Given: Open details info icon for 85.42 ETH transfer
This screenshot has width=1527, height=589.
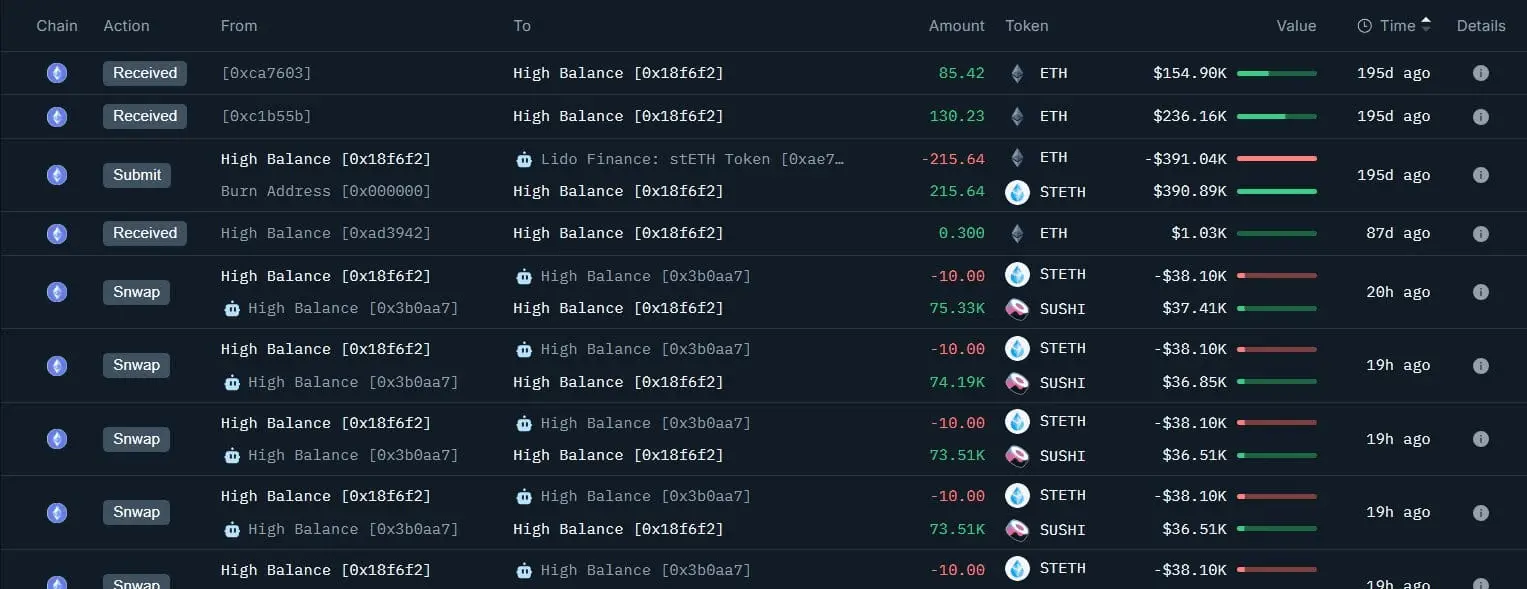Looking at the screenshot, I should tap(1481, 73).
